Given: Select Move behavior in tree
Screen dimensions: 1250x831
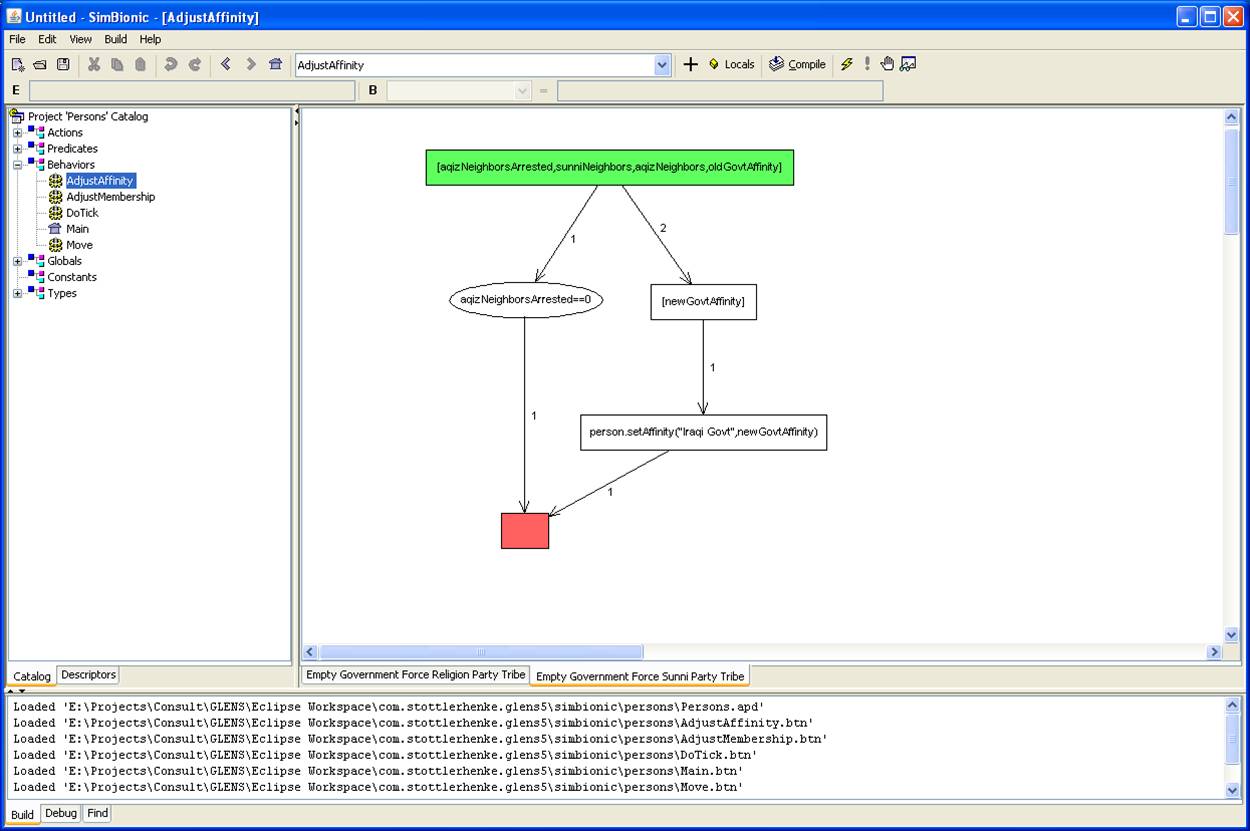Looking at the screenshot, I should (x=79, y=245).
